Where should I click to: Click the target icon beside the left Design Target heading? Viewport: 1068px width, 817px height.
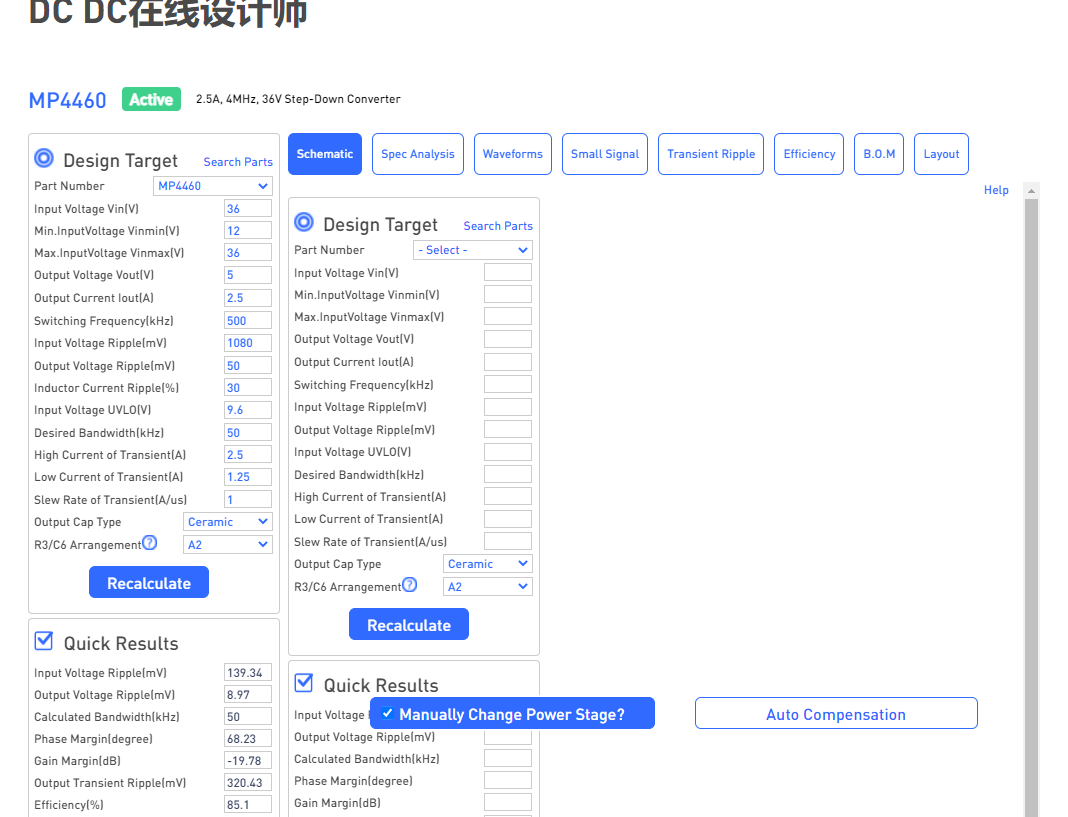point(44,158)
